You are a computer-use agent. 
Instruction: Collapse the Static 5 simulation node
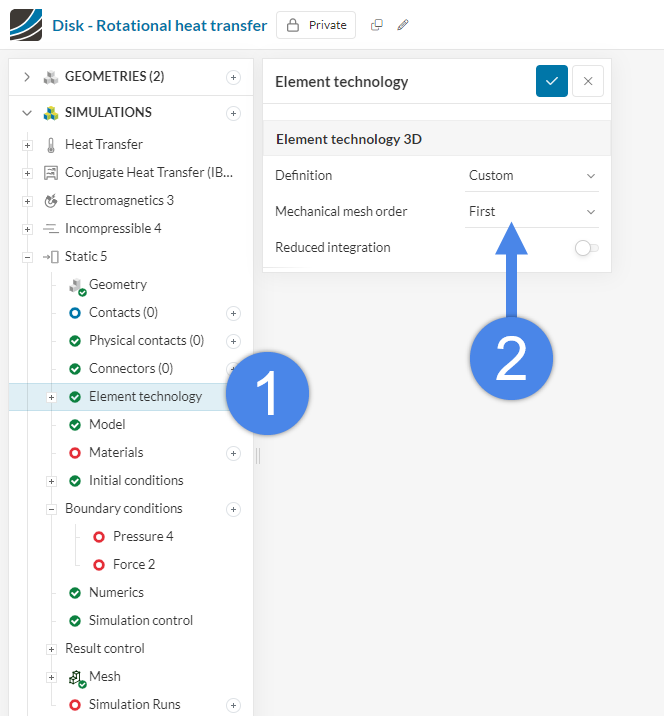(27, 258)
